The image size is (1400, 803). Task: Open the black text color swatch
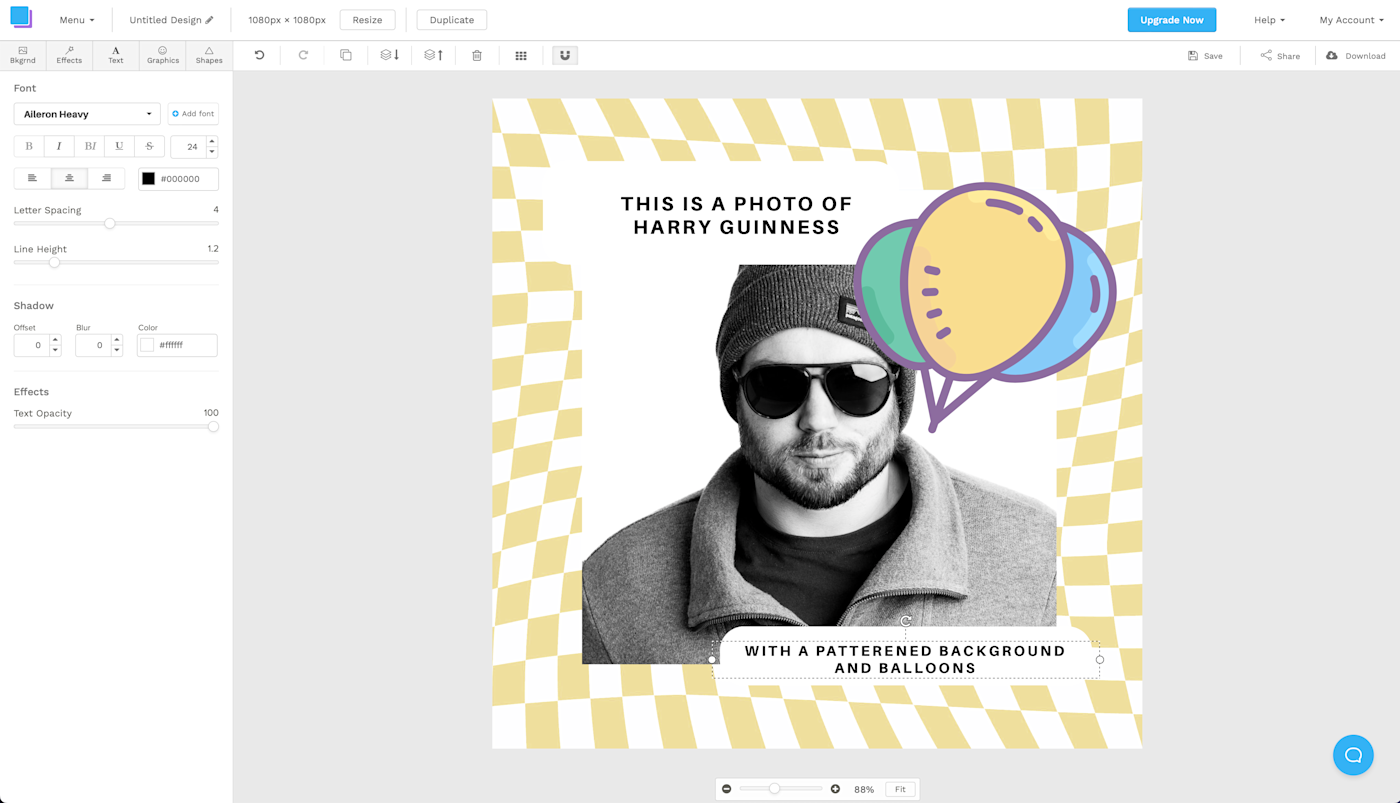click(148, 179)
